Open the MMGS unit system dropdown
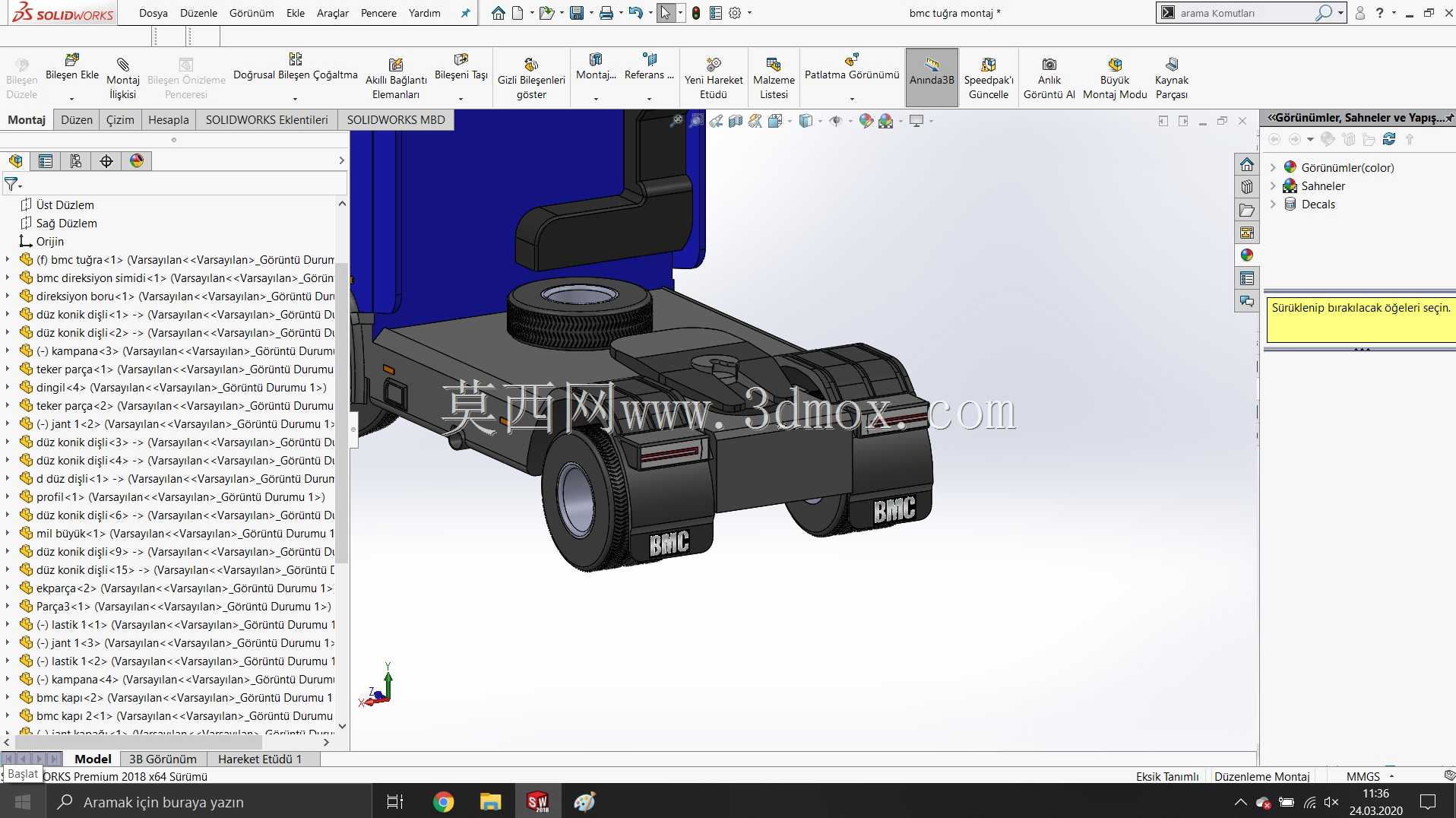Viewport: 1456px width, 818px height. pyautogui.click(x=1391, y=776)
